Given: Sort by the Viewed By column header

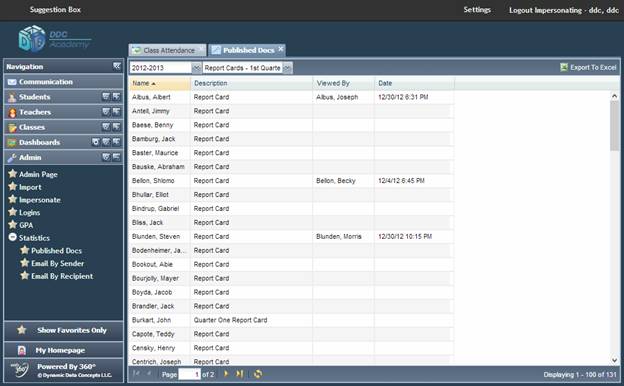Looking at the screenshot, I should 343,83.
